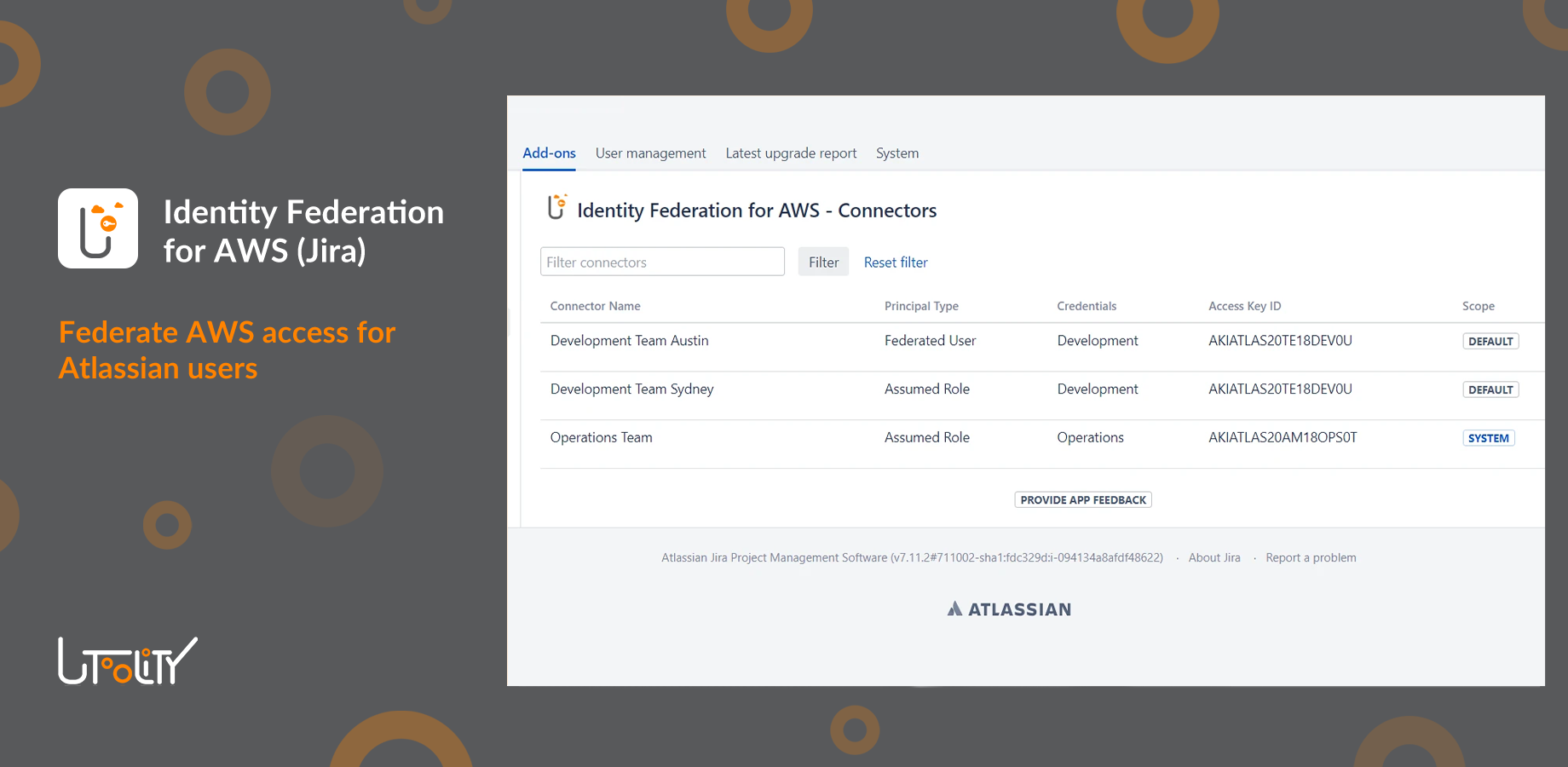Select the Connector Name column header
The height and width of the screenshot is (767, 1568).
point(595,305)
